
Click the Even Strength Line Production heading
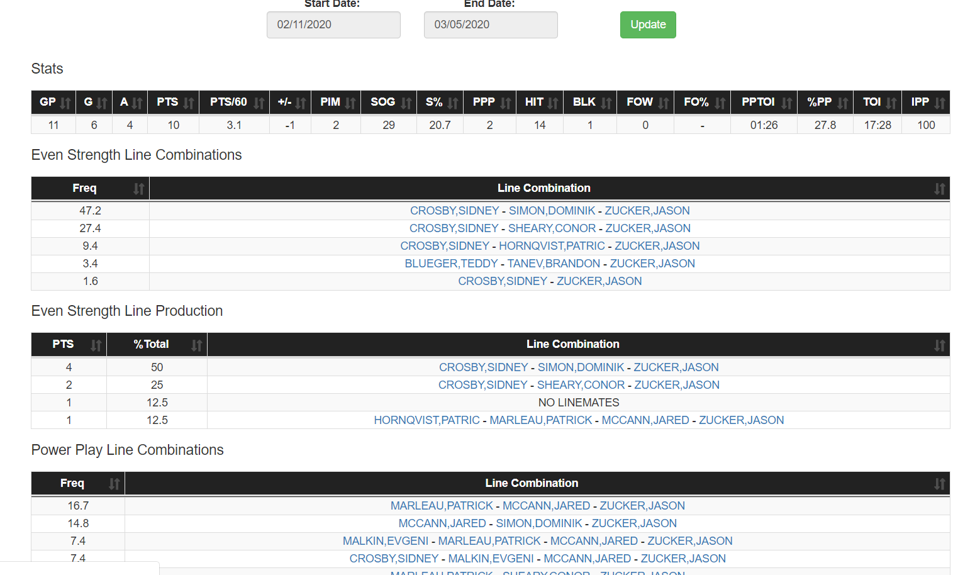pos(127,311)
